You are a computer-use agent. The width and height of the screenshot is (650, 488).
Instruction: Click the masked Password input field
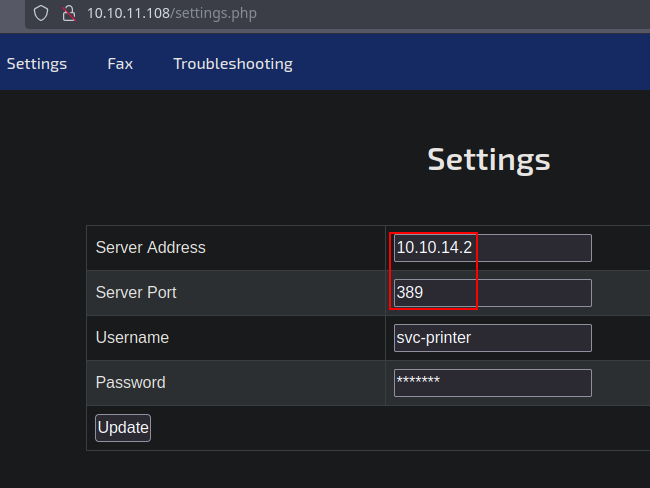[x=492, y=383]
